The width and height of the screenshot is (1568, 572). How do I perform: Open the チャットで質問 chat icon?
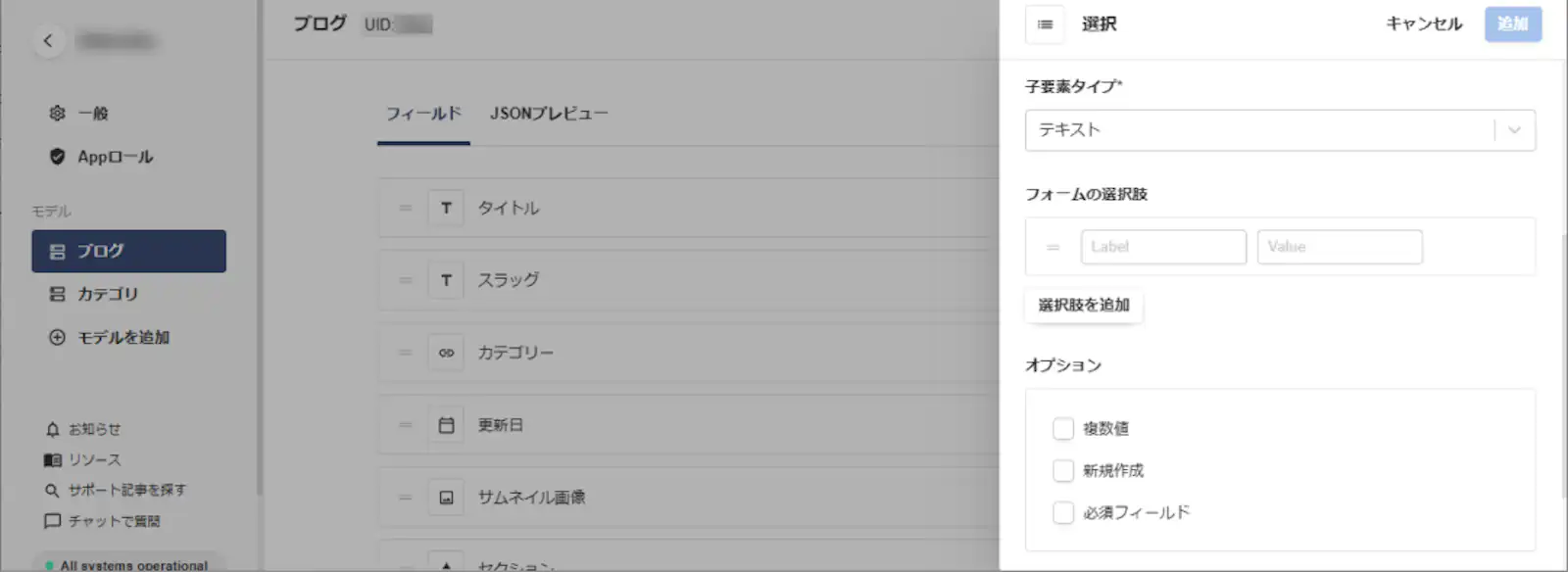53,521
